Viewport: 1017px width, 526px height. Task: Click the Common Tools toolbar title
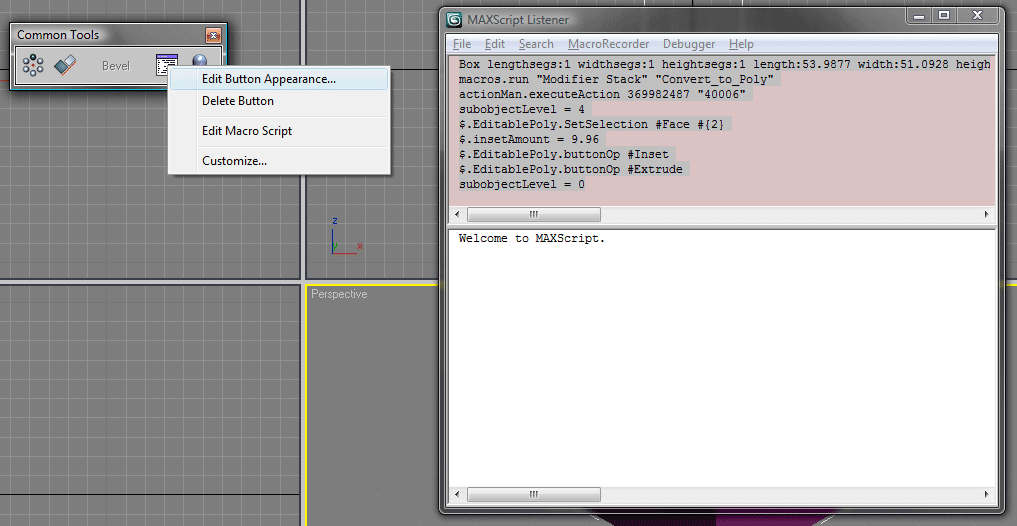(58, 35)
